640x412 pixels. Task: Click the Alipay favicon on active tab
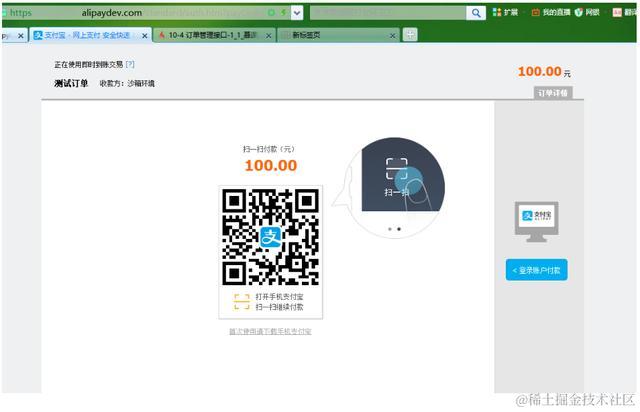click(38, 36)
